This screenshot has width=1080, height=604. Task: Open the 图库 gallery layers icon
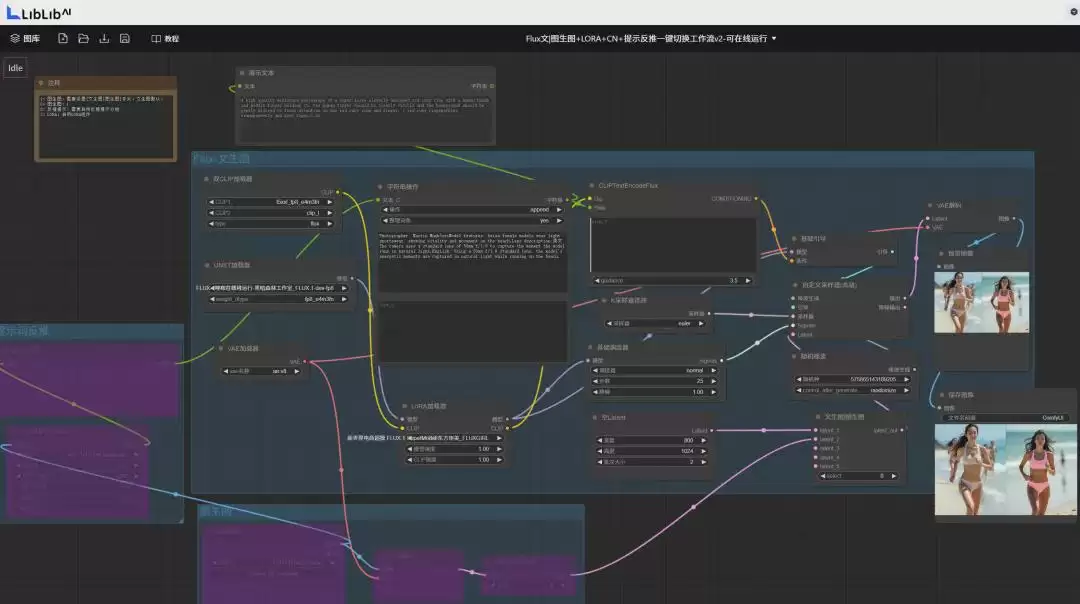pos(14,39)
